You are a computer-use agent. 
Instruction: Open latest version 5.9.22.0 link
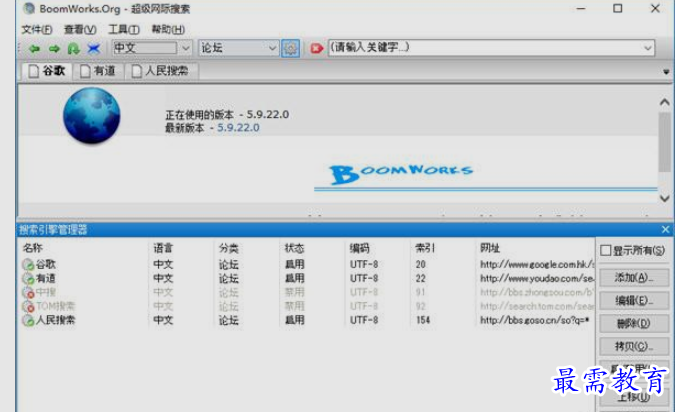point(238,128)
